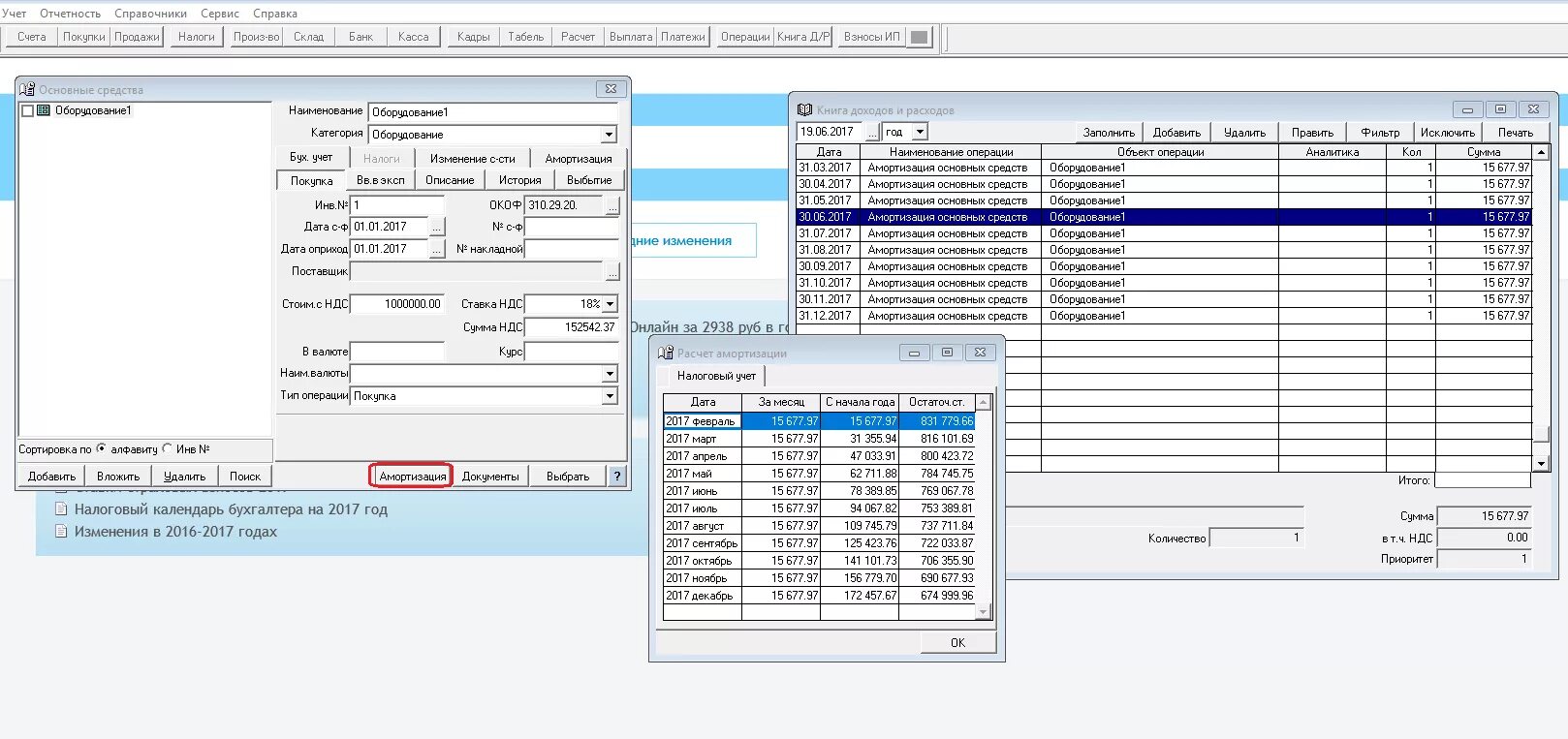The width and height of the screenshot is (1568, 739).
Task: Click the help question mark button in Основные средства
Action: pos(617,476)
